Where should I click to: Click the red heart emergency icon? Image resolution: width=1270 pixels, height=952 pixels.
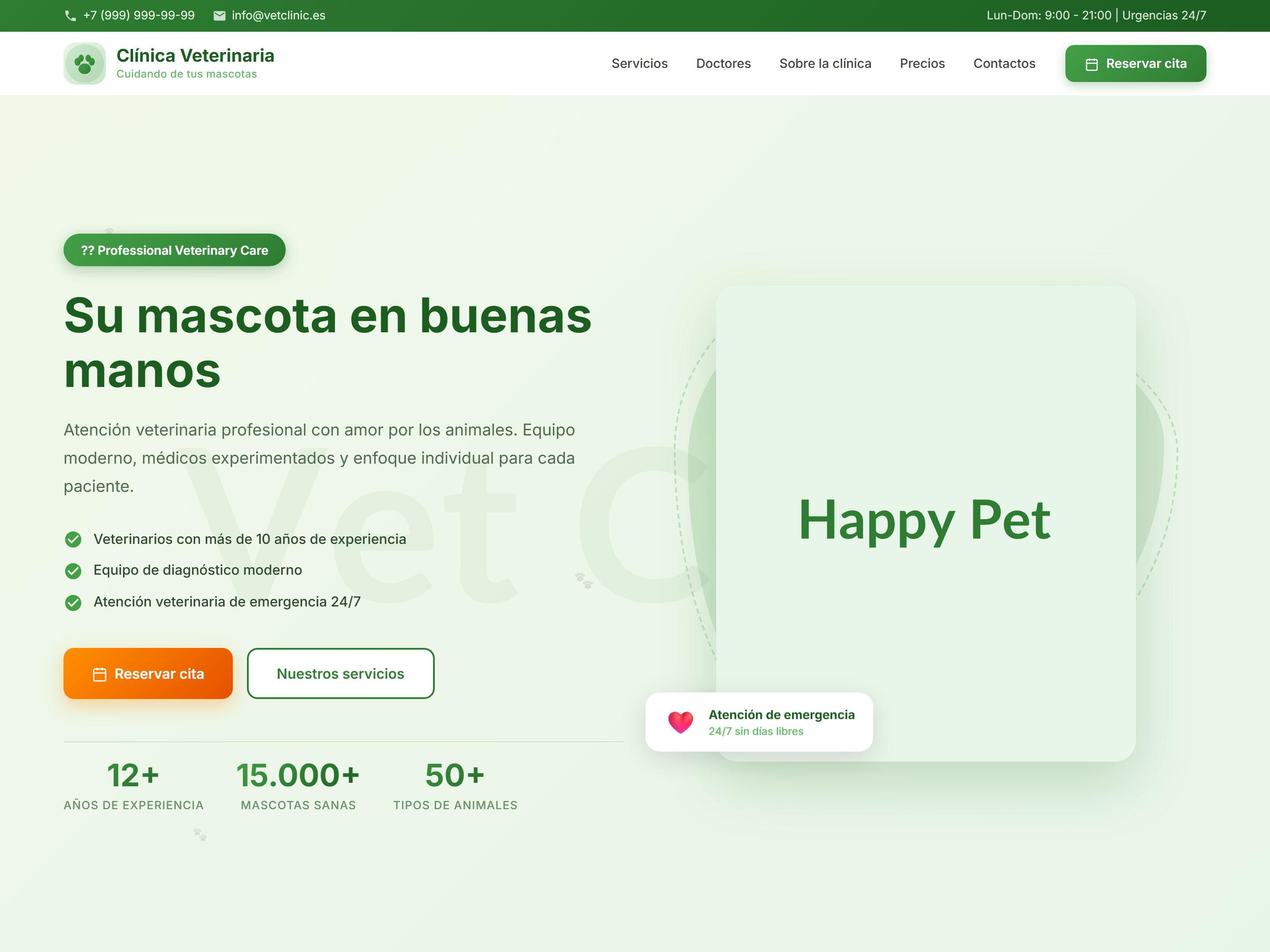(x=680, y=722)
